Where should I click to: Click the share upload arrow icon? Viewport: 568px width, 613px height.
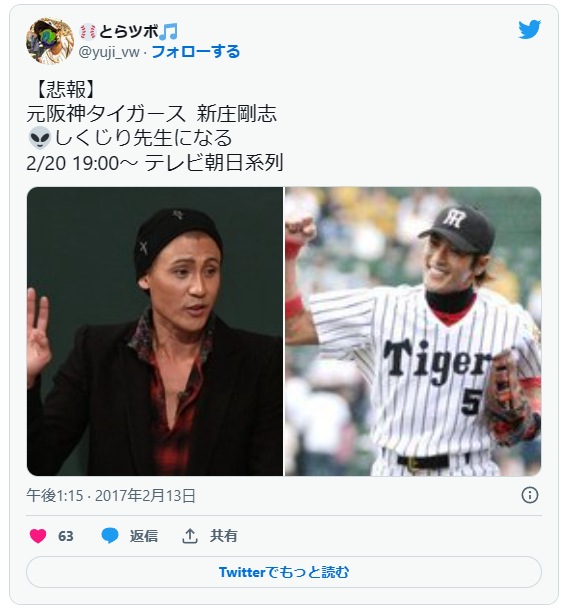pyautogui.click(x=190, y=536)
